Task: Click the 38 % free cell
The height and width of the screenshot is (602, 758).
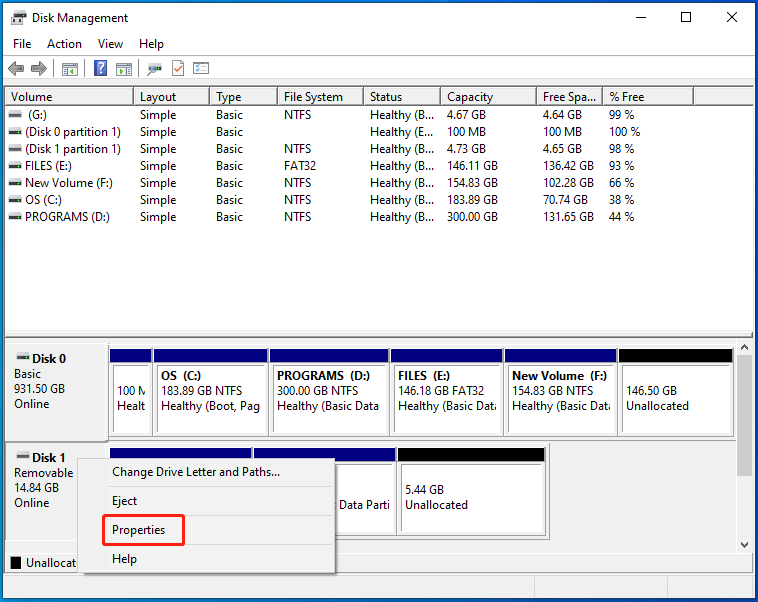Action: 621,200
